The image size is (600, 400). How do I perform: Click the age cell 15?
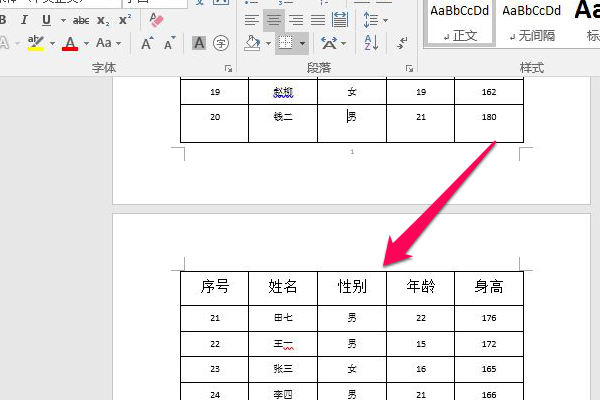point(421,344)
